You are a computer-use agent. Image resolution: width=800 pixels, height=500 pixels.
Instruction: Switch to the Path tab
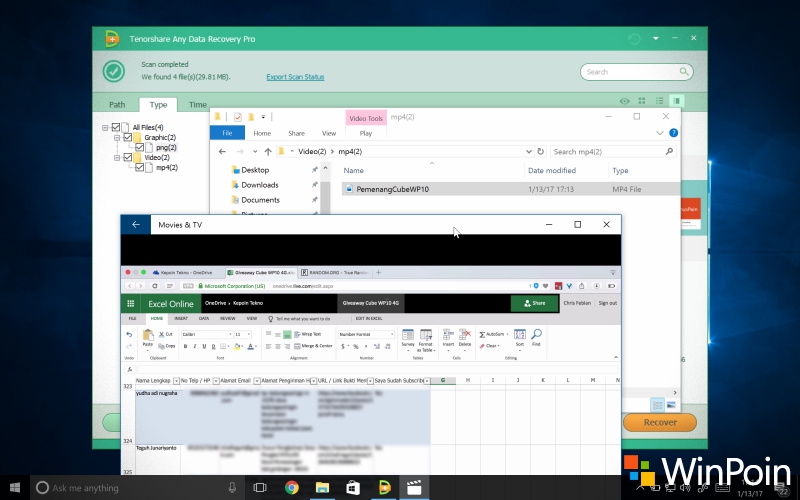pyautogui.click(x=117, y=105)
